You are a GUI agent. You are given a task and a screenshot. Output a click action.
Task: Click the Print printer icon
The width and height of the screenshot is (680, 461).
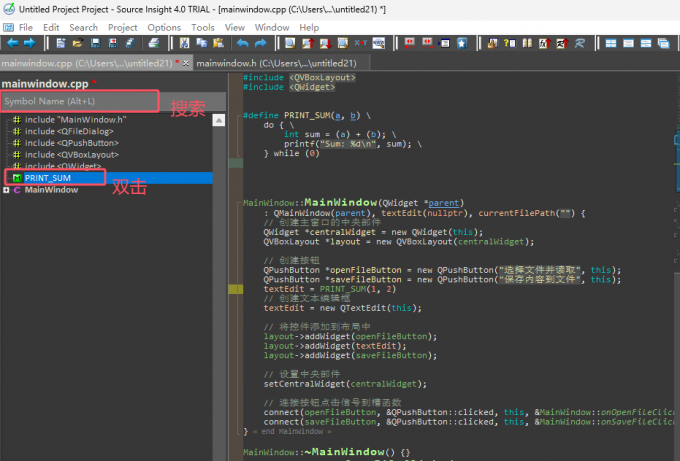point(154,43)
